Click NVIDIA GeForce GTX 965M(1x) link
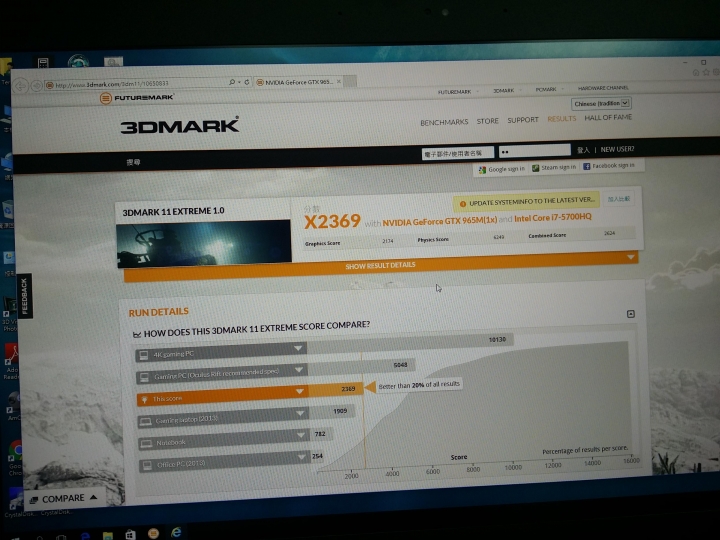The height and width of the screenshot is (540, 720). (440, 221)
